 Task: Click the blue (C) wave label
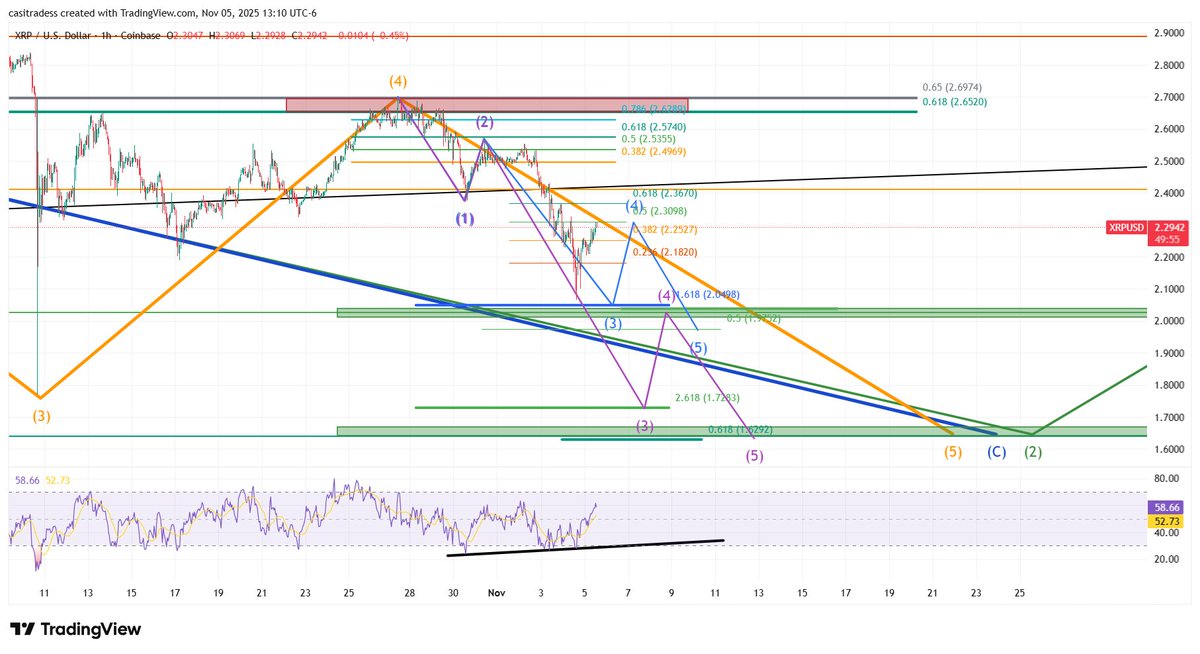tap(996, 452)
